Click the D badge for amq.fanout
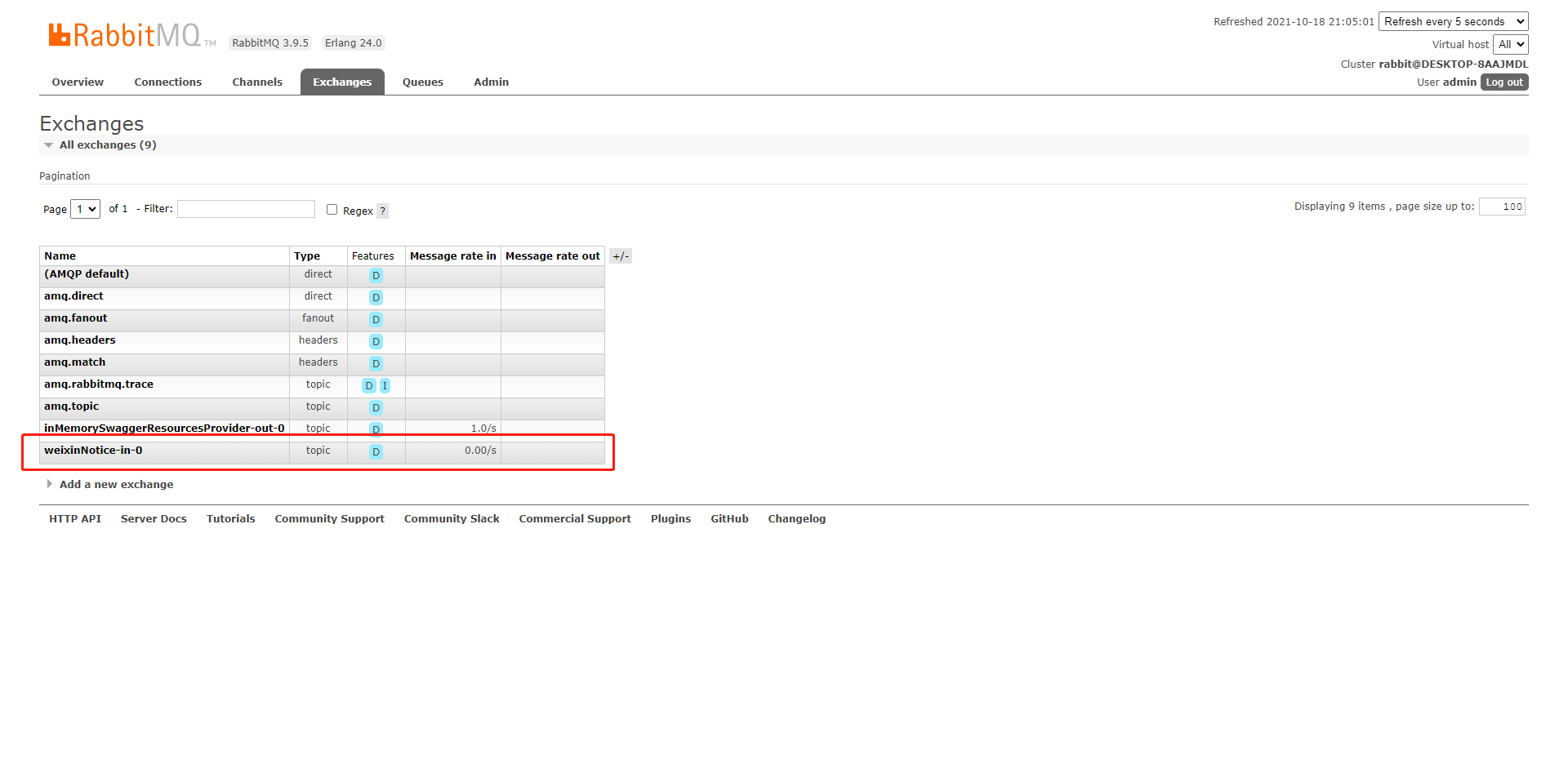The width and height of the screenshot is (1568, 764). 376,320
